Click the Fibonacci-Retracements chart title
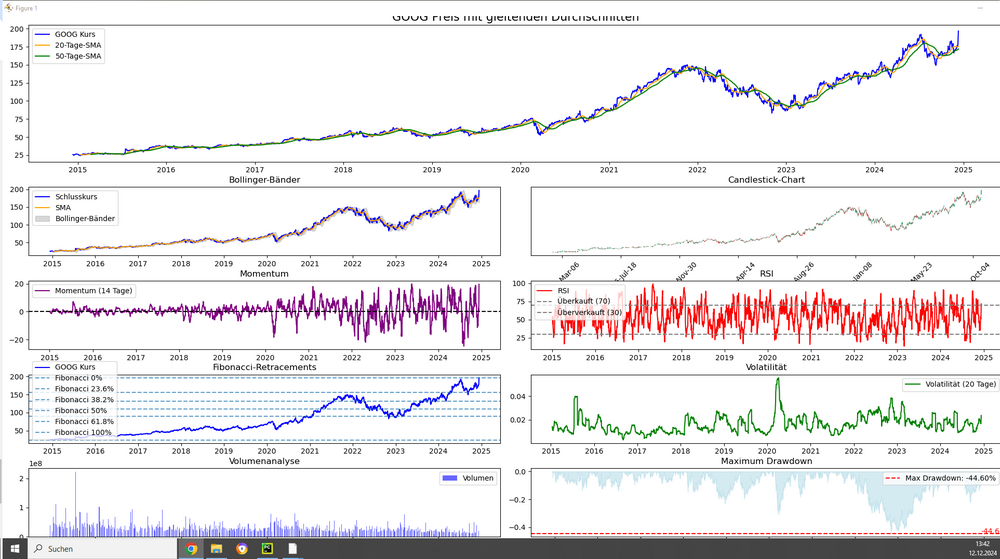This screenshot has width=1000, height=559. tap(264, 367)
